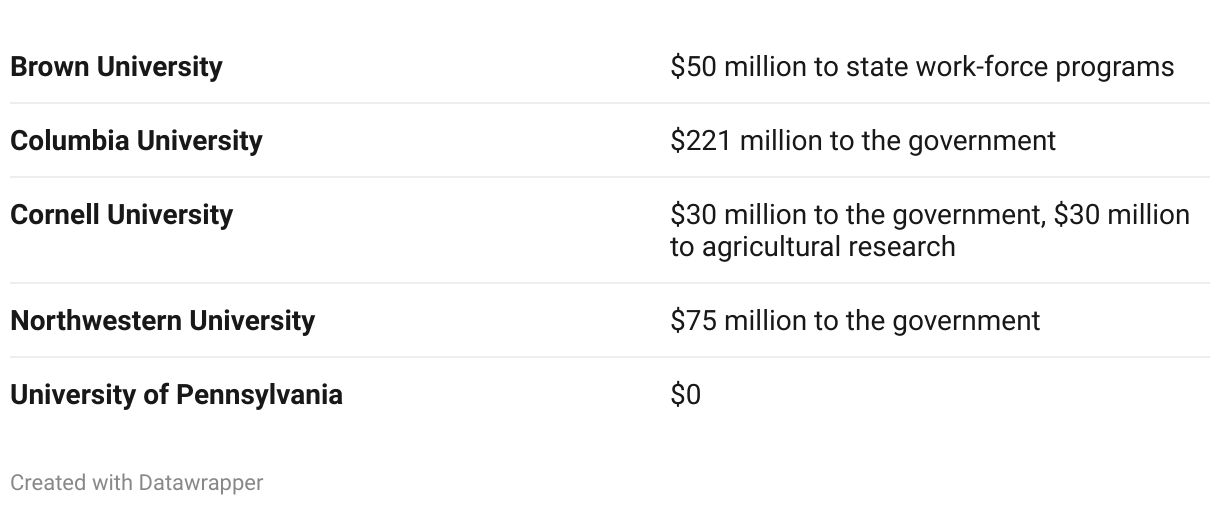Click the word Created in the footer
1220x506 pixels.
point(47,483)
